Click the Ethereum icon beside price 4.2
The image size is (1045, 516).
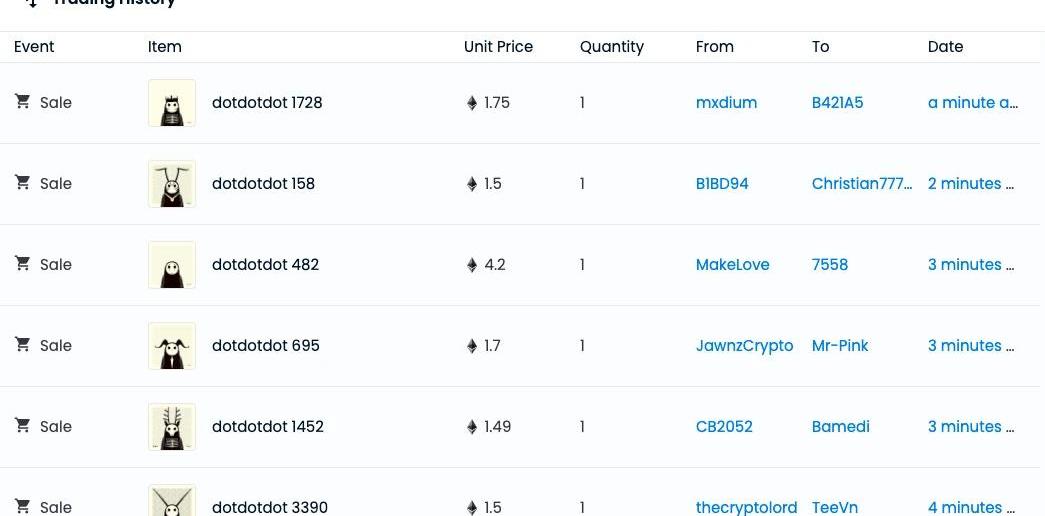coord(472,265)
